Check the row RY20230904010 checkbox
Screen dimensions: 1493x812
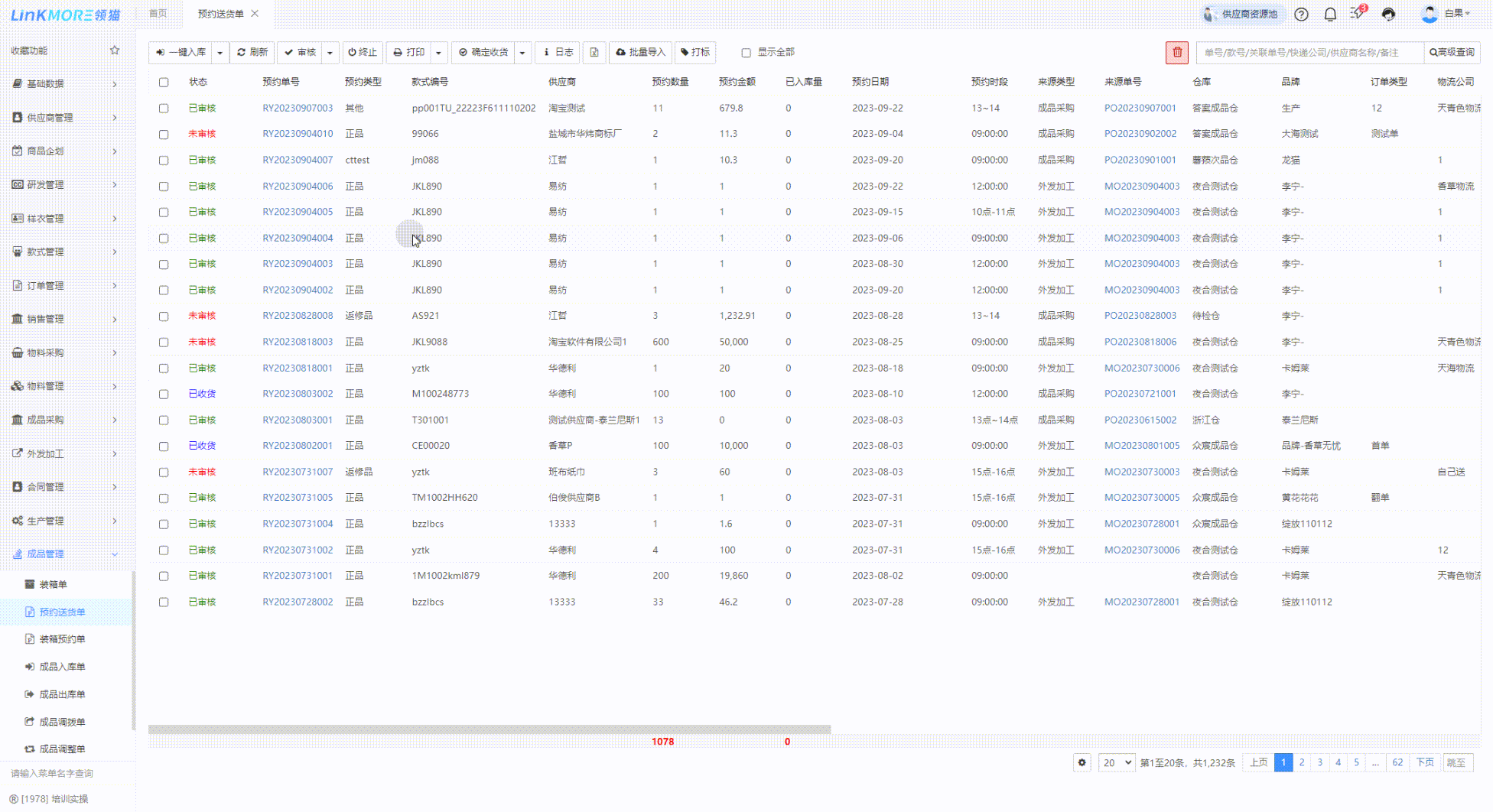point(164,134)
